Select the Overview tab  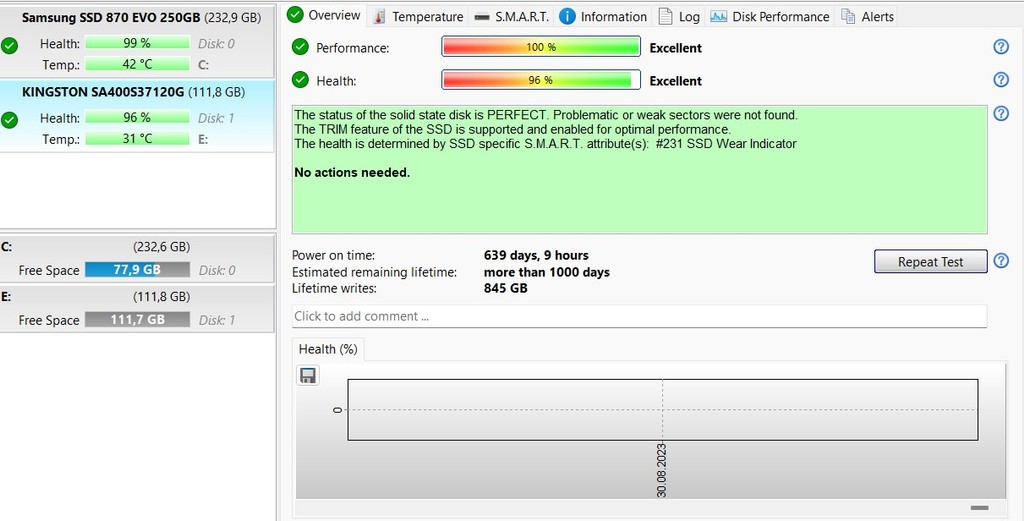click(x=325, y=14)
